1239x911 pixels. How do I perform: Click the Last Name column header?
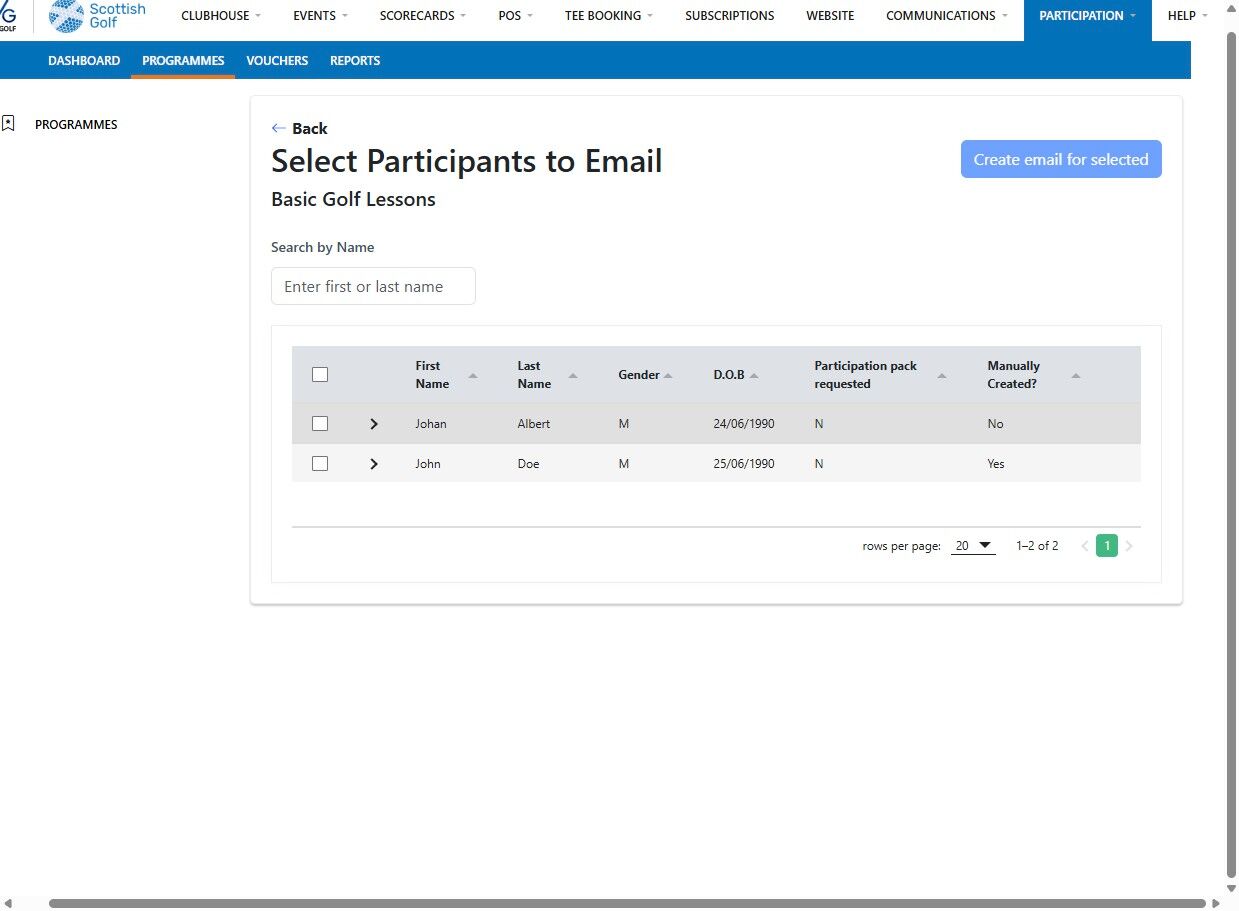tap(534, 375)
